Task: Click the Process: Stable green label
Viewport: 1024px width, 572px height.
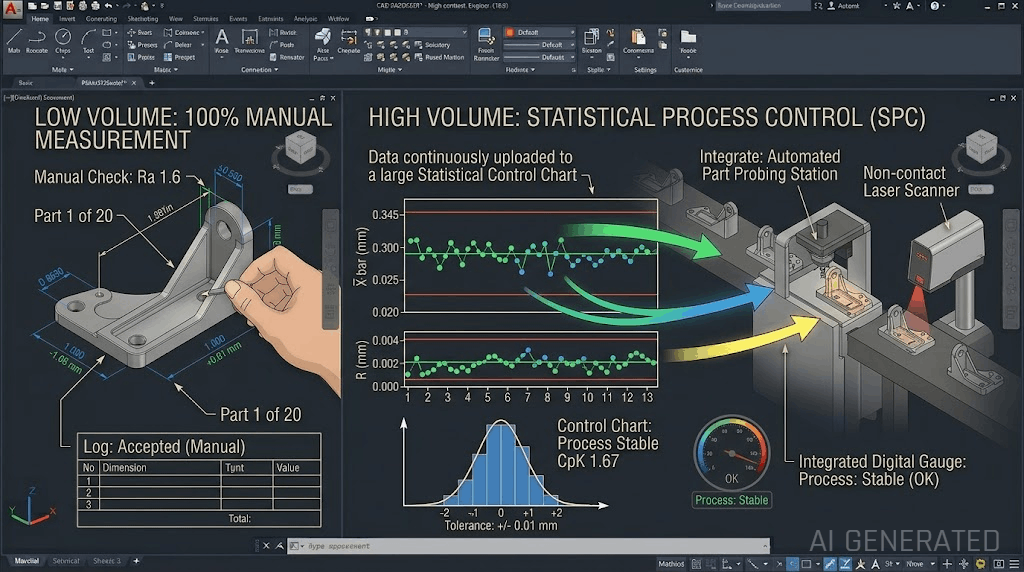Action: pos(731,500)
